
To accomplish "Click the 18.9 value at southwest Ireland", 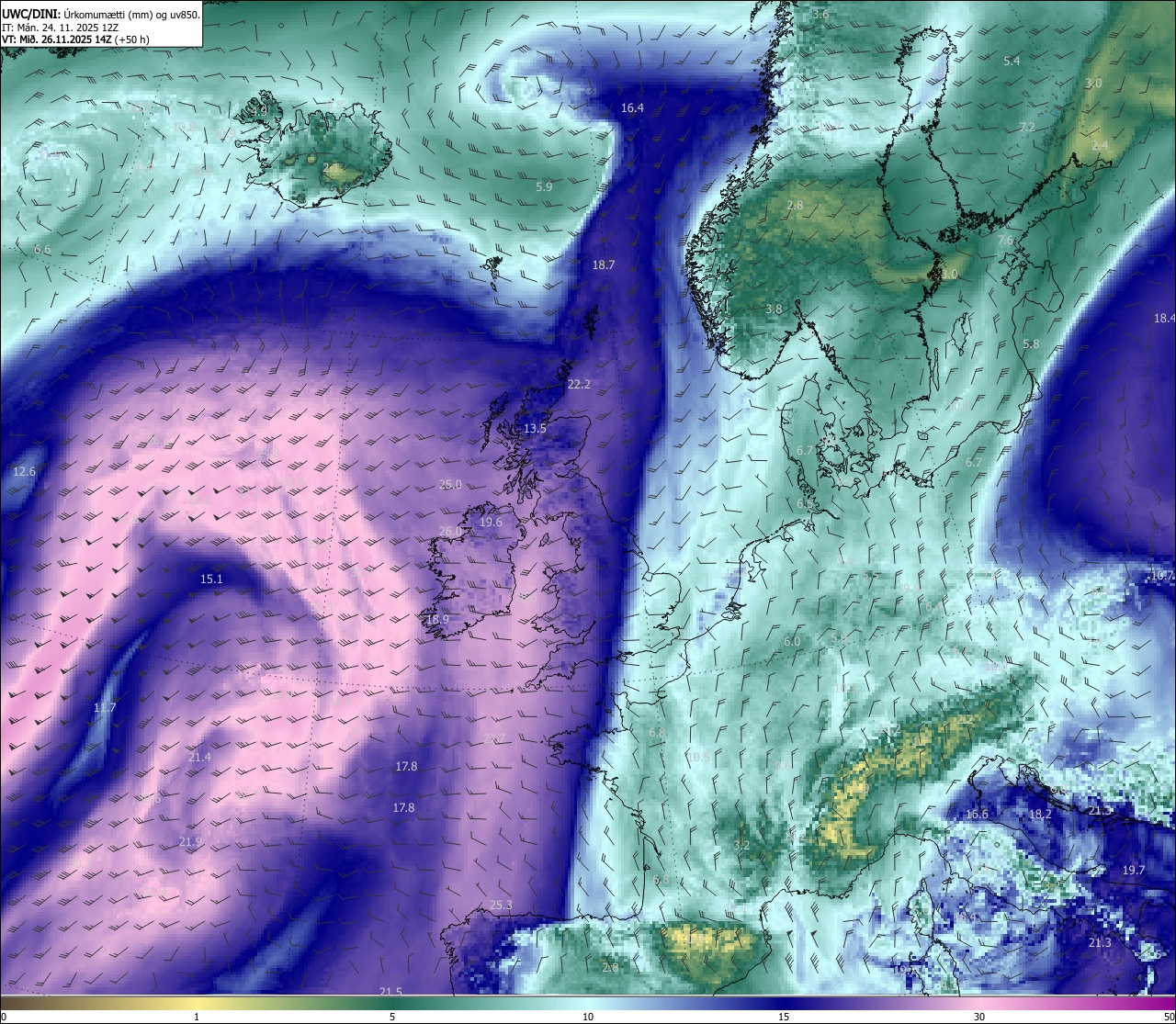I will tap(437, 620).
